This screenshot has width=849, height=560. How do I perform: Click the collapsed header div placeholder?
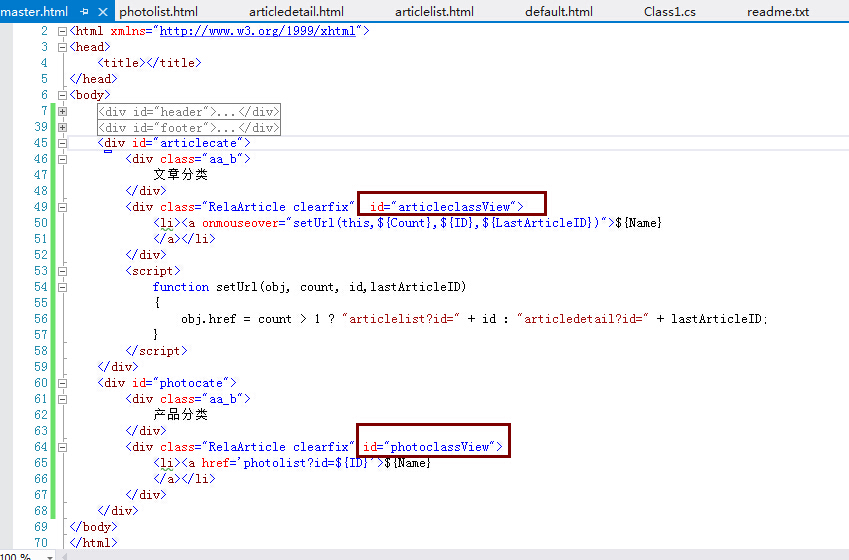coord(189,112)
